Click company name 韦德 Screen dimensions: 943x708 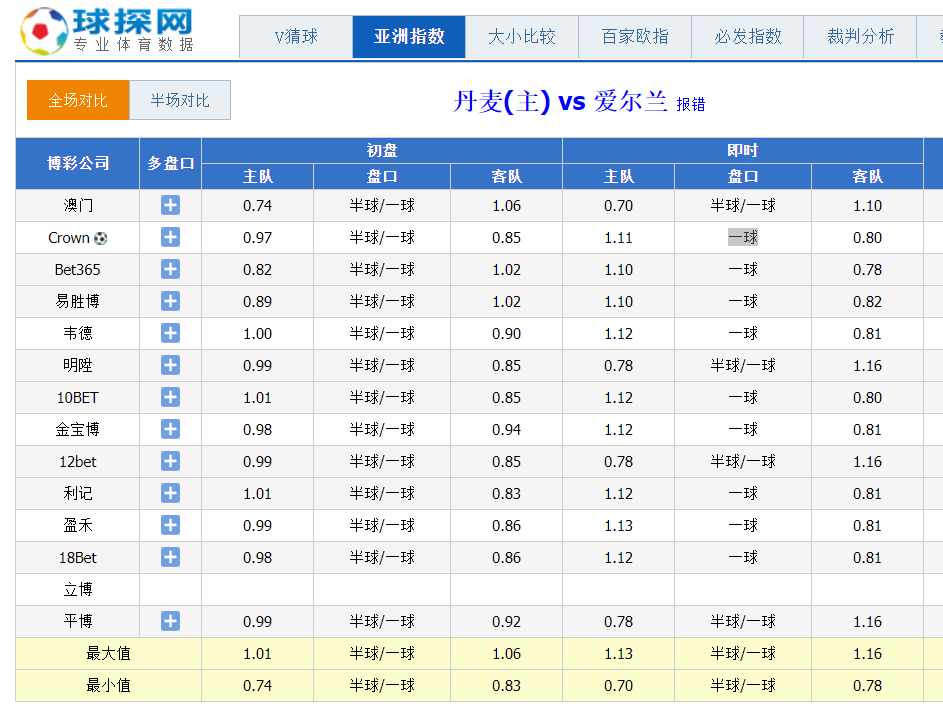coord(78,333)
